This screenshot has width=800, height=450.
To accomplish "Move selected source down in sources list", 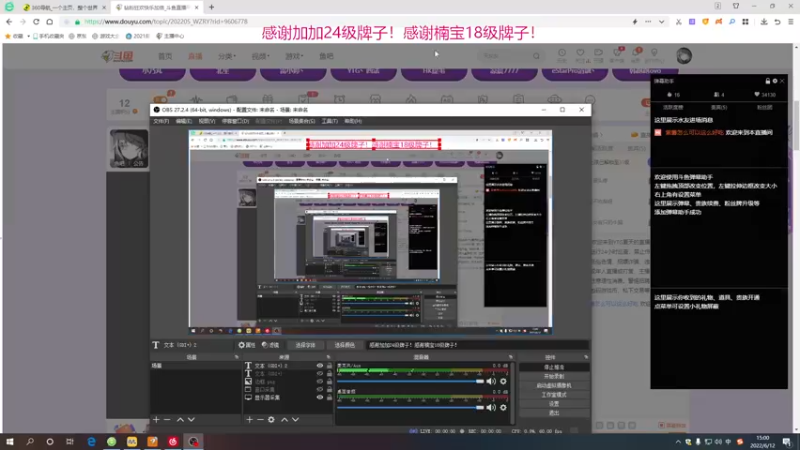I will [x=295, y=419].
